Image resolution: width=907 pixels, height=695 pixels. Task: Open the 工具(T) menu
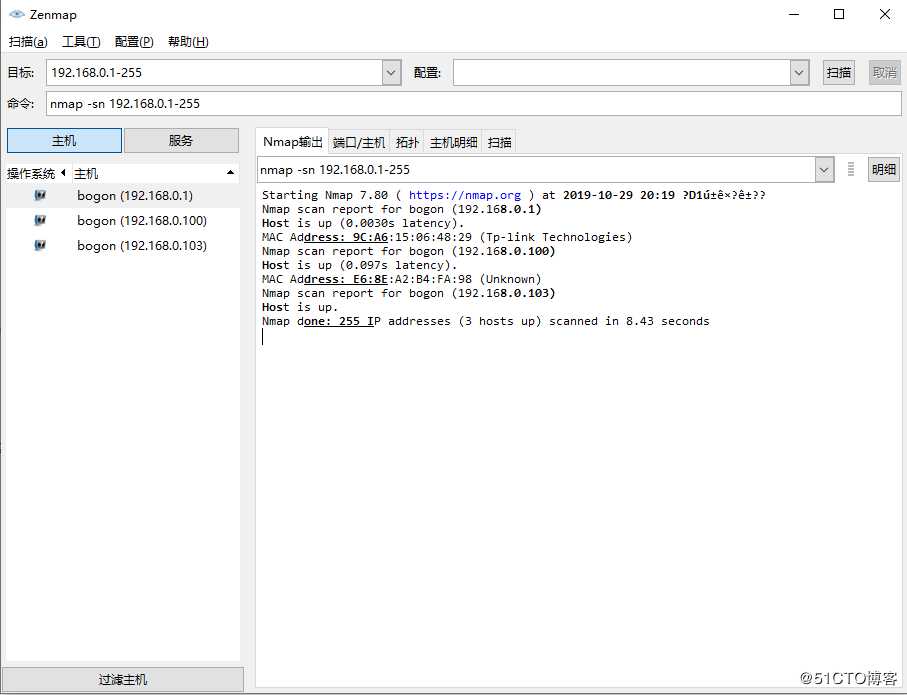pyautogui.click(x=81, y=42)
